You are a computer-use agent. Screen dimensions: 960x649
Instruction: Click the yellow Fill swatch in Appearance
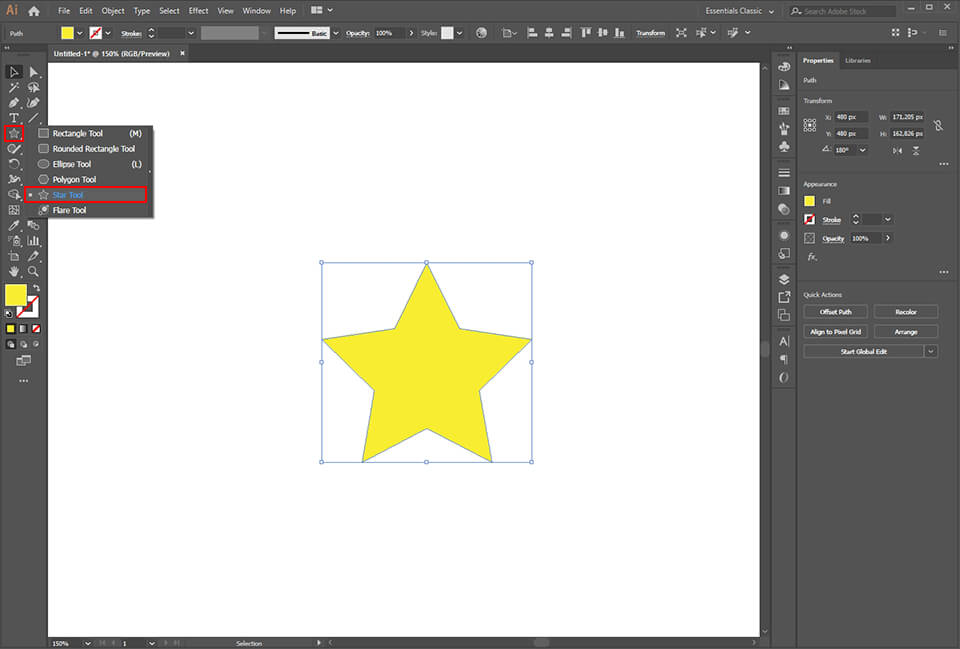[809, 200]
